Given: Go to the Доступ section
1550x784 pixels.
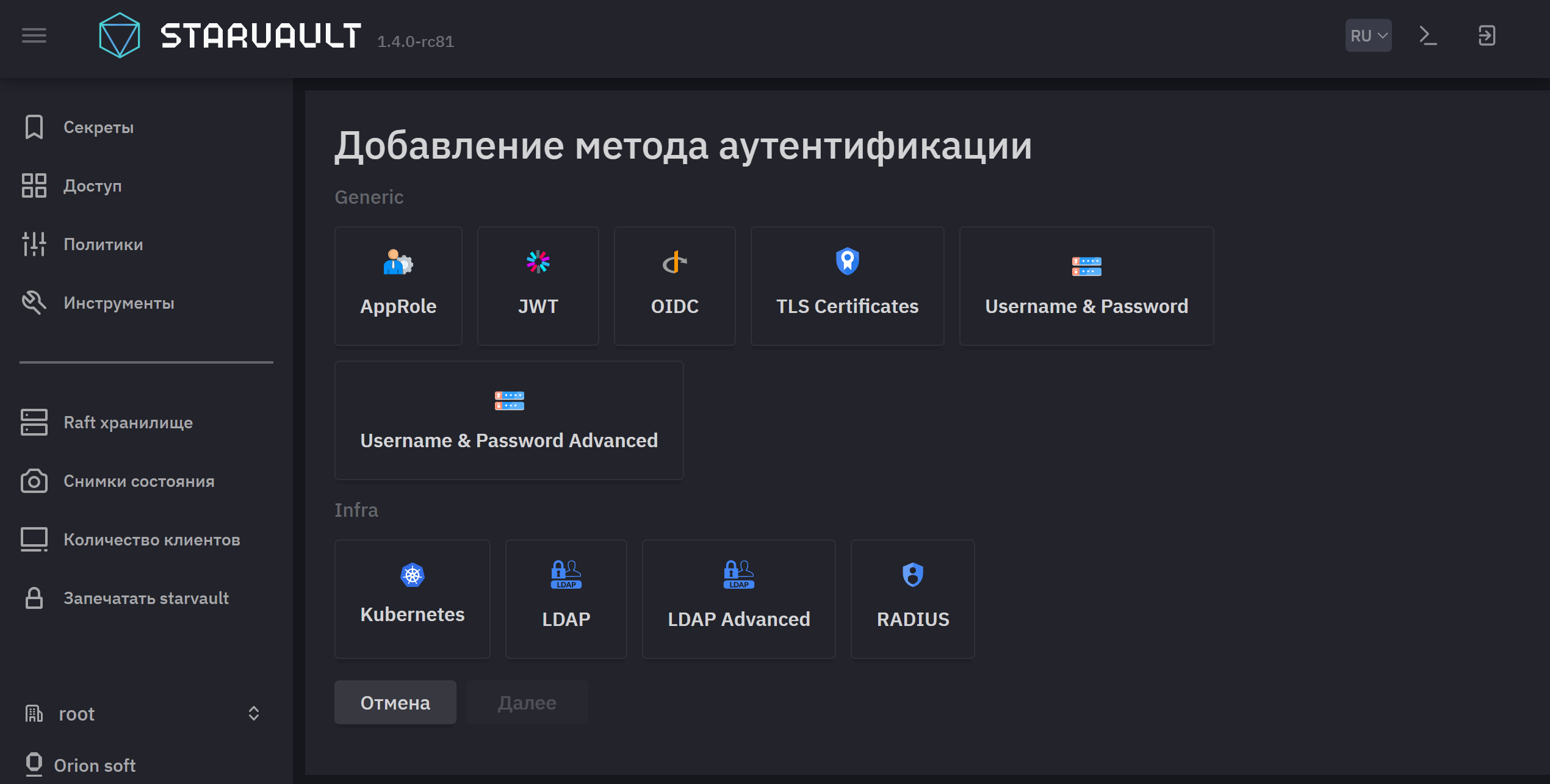Looking at the screenshot, I should 93,185.
